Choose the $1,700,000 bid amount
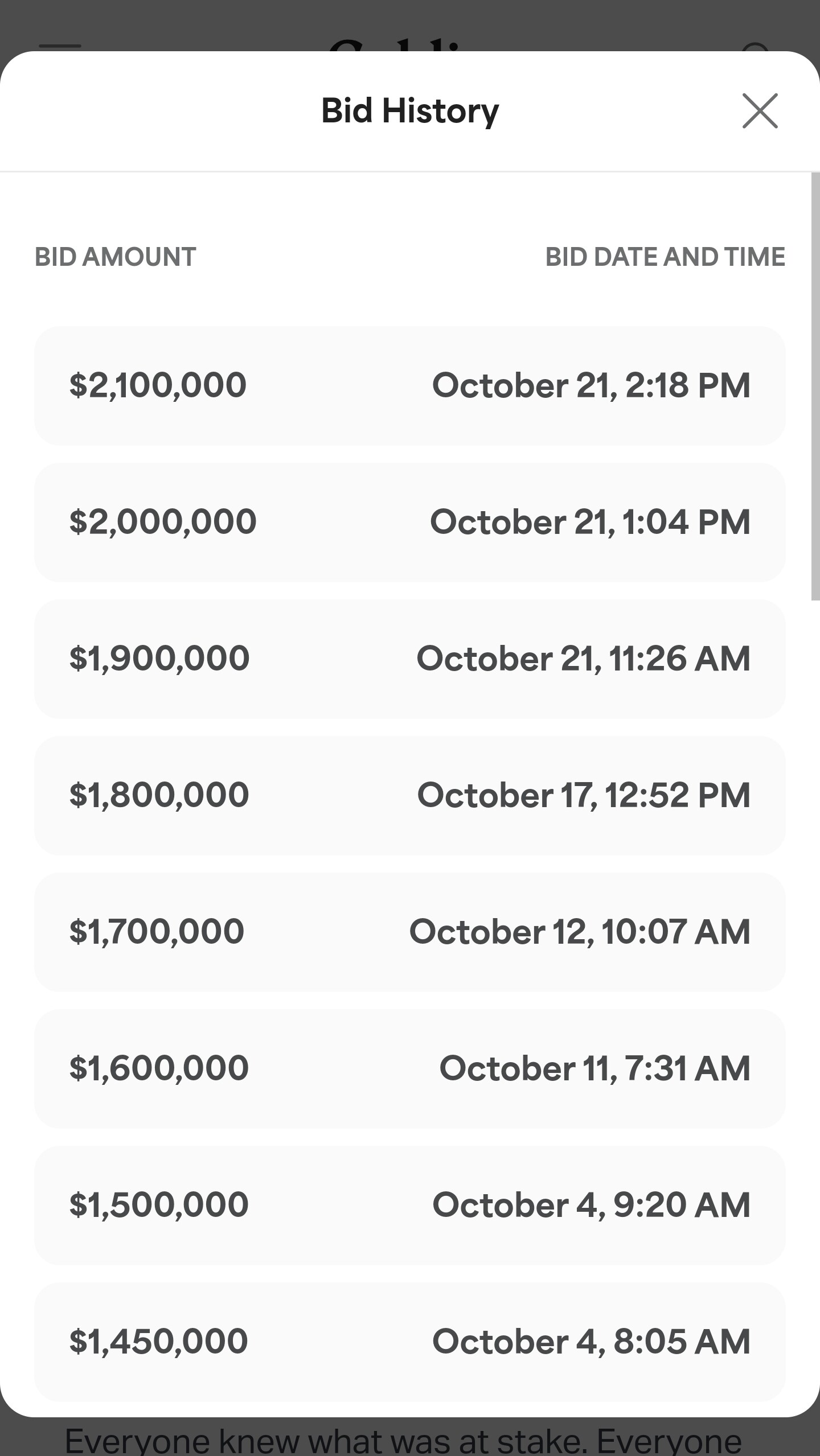This screenshot has width=820, height=1456. click(x=157, y=932)
